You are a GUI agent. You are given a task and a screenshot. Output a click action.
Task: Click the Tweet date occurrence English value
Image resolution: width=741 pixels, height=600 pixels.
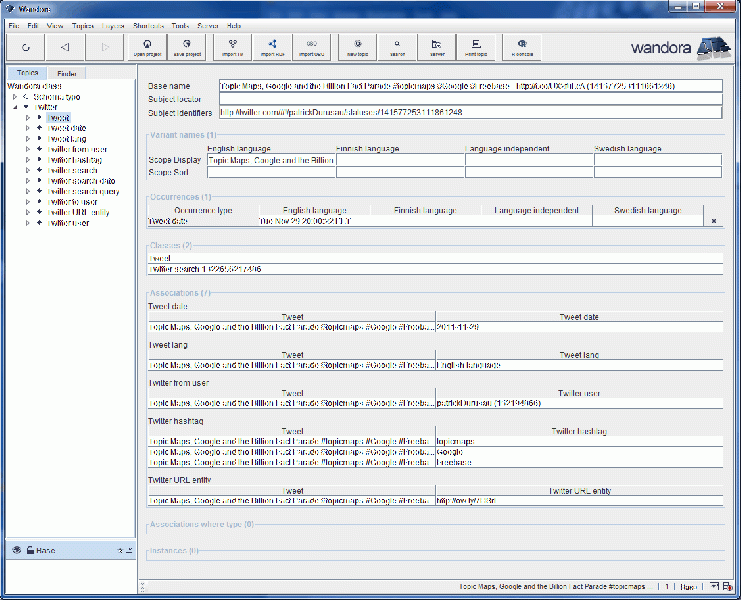click(x=305, y=221)
